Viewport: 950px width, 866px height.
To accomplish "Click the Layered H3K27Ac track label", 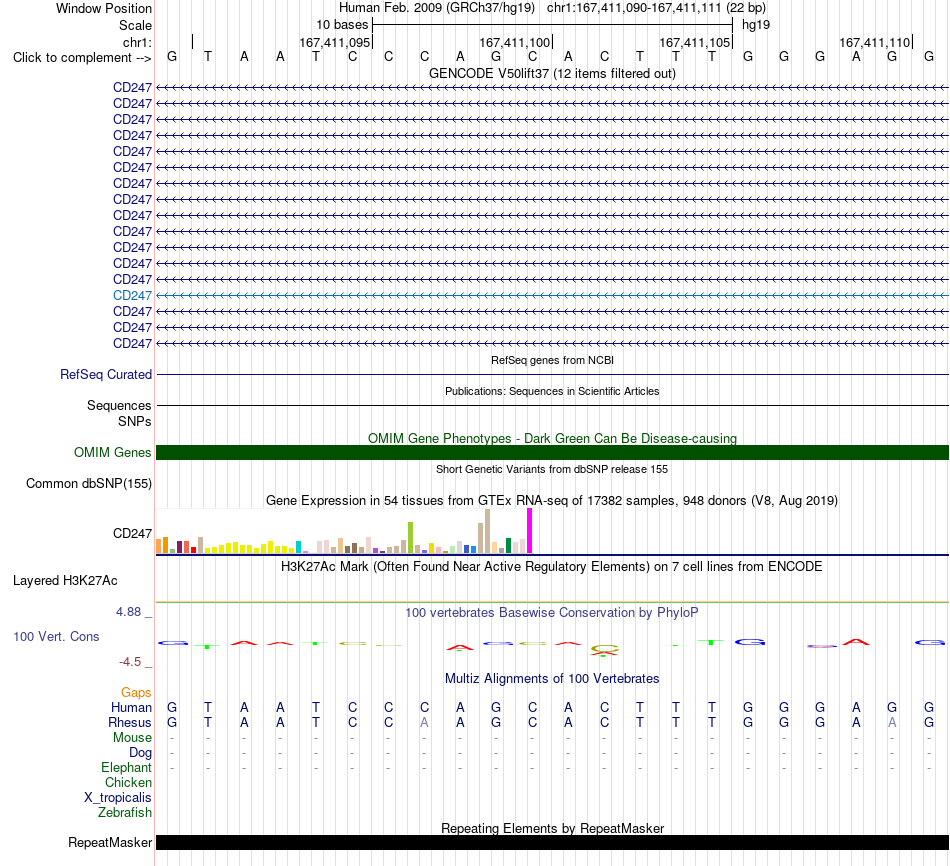I will pyautogui.click(x=65, y=581).
